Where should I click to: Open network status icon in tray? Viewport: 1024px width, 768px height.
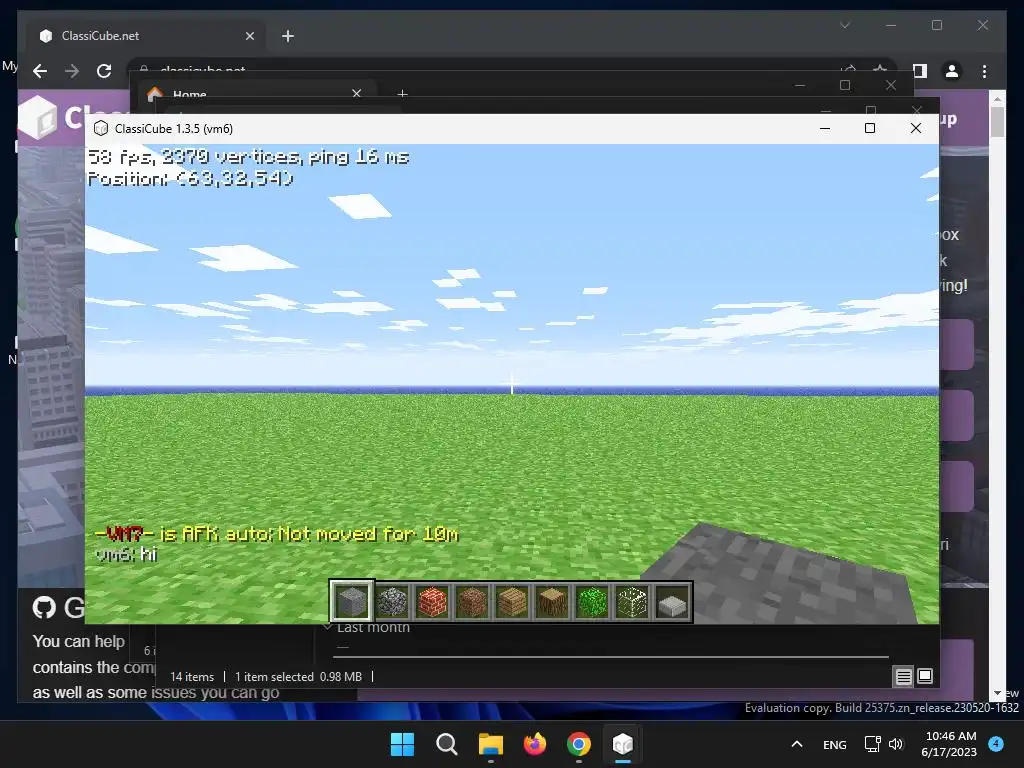872,744
